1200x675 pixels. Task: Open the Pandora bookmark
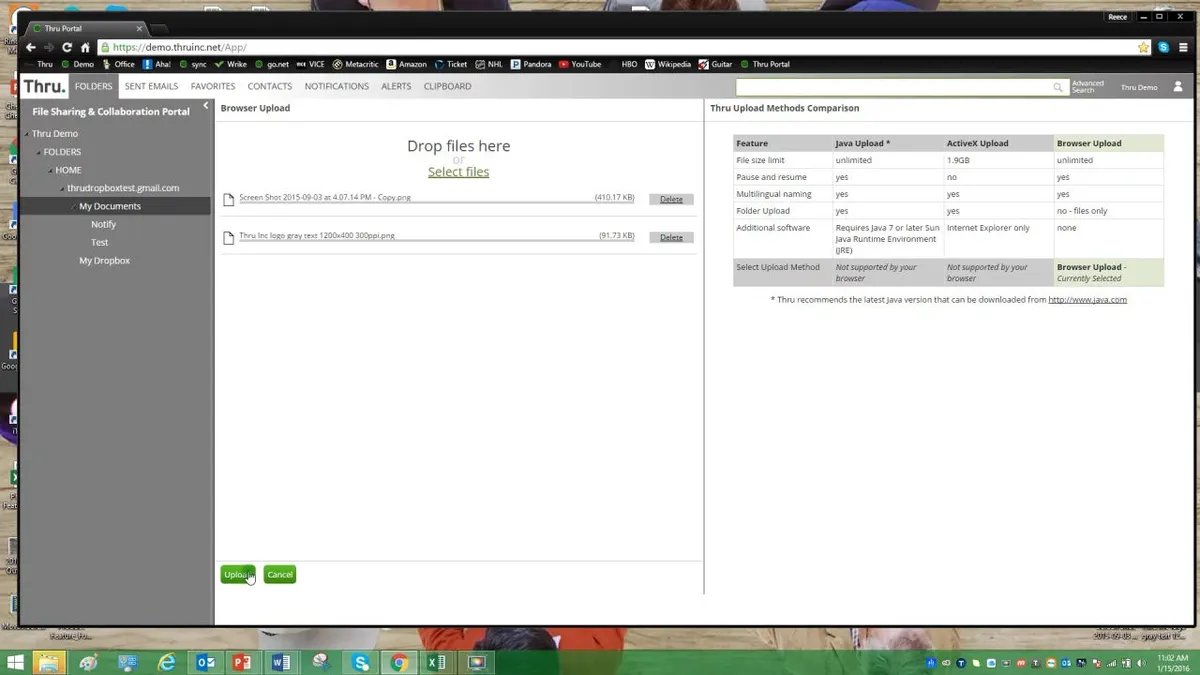(531, 64)
